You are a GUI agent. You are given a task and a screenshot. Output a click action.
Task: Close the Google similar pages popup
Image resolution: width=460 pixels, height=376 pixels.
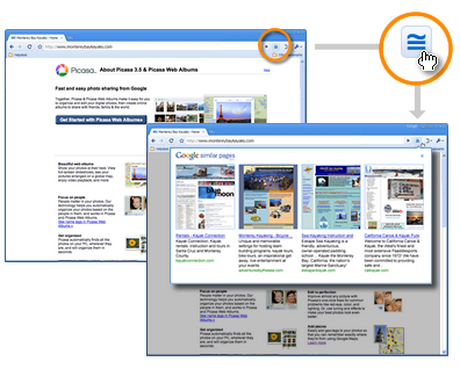(x=422, y=156)
